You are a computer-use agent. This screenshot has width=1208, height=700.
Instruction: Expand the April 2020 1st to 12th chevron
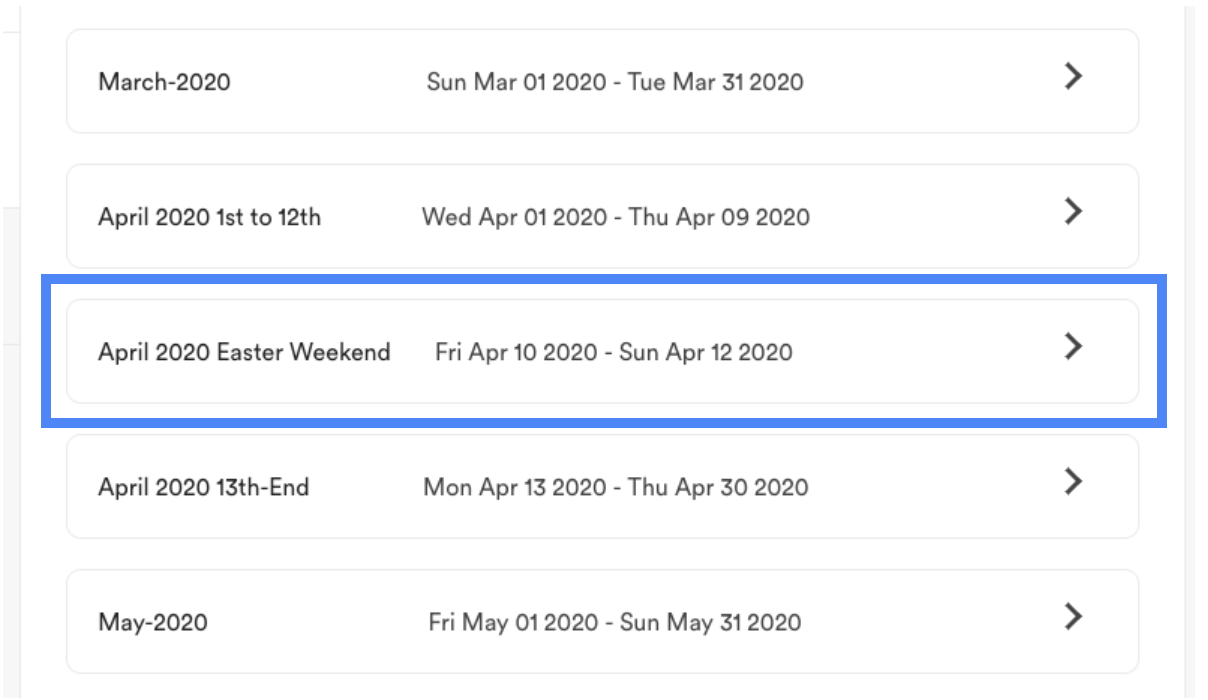tap(1073, 212)
